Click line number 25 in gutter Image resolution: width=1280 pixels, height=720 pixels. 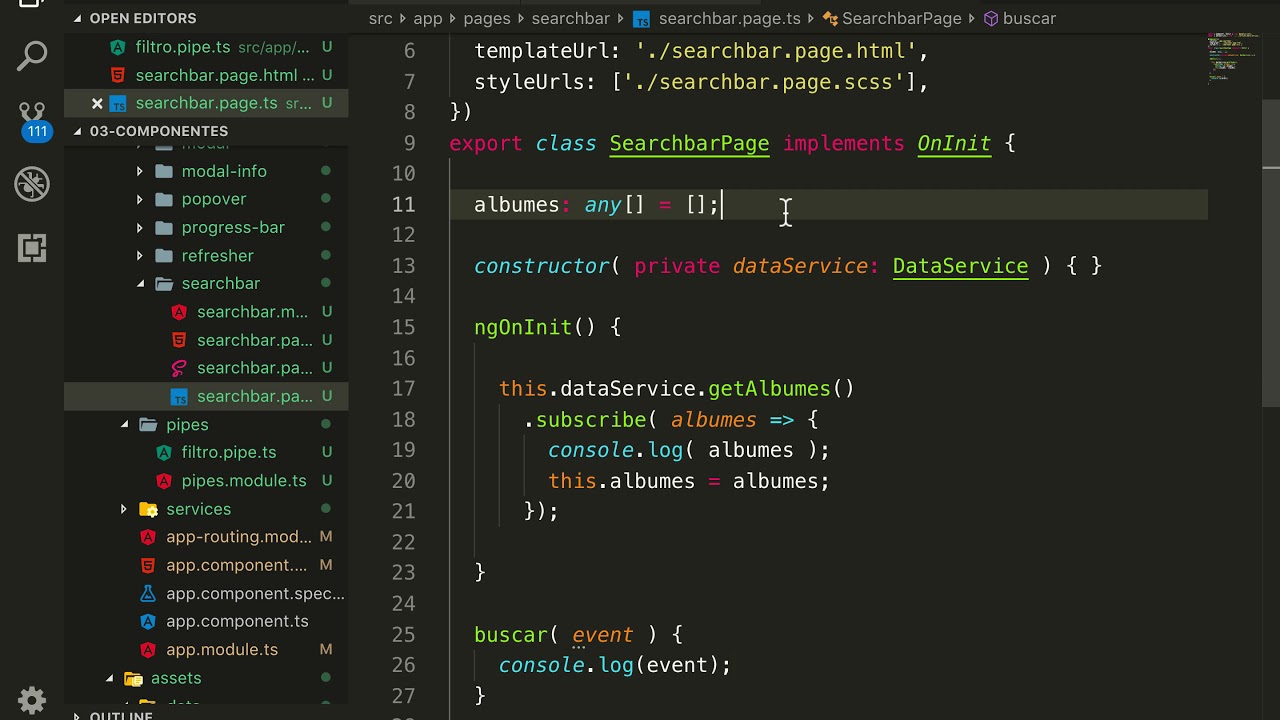tap(403, 634)
